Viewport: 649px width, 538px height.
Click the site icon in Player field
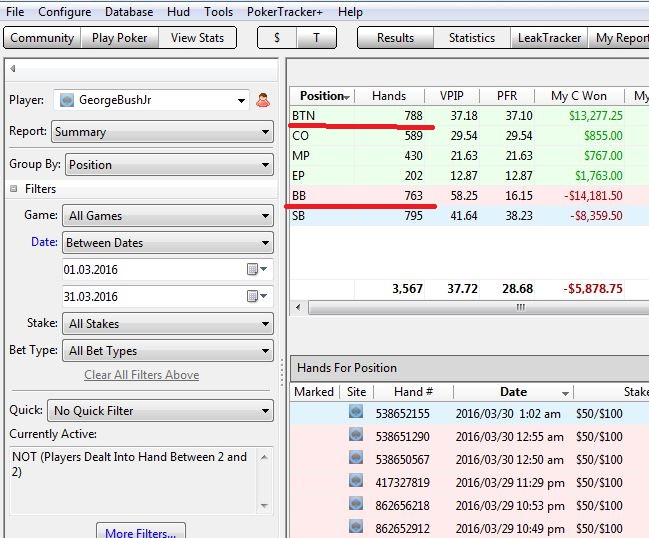[68, 99]
